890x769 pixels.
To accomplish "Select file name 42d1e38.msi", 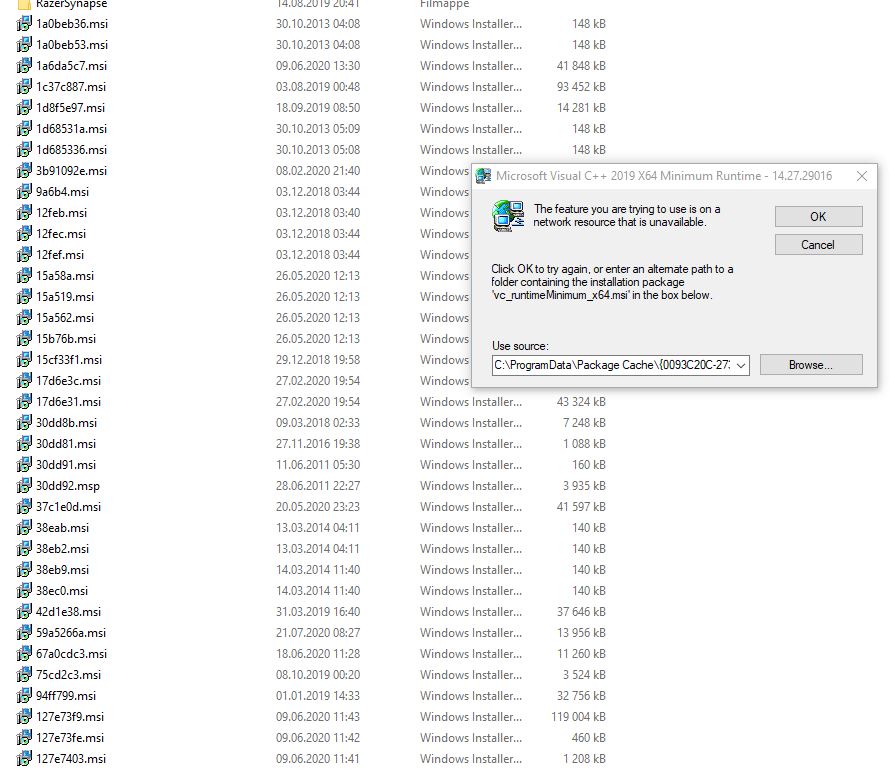I will [68, 612].
